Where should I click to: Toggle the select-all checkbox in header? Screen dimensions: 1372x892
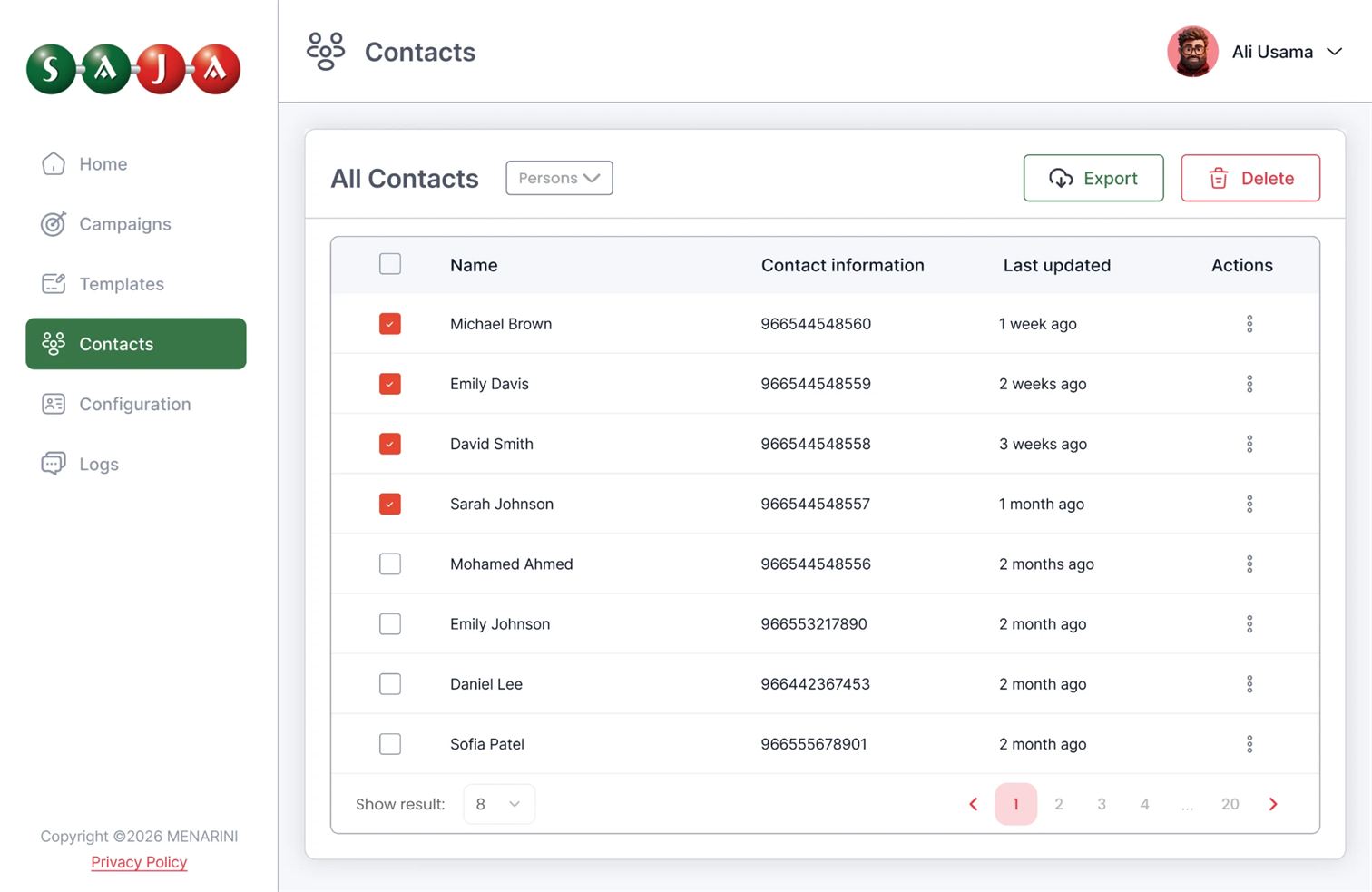(390, 264)
